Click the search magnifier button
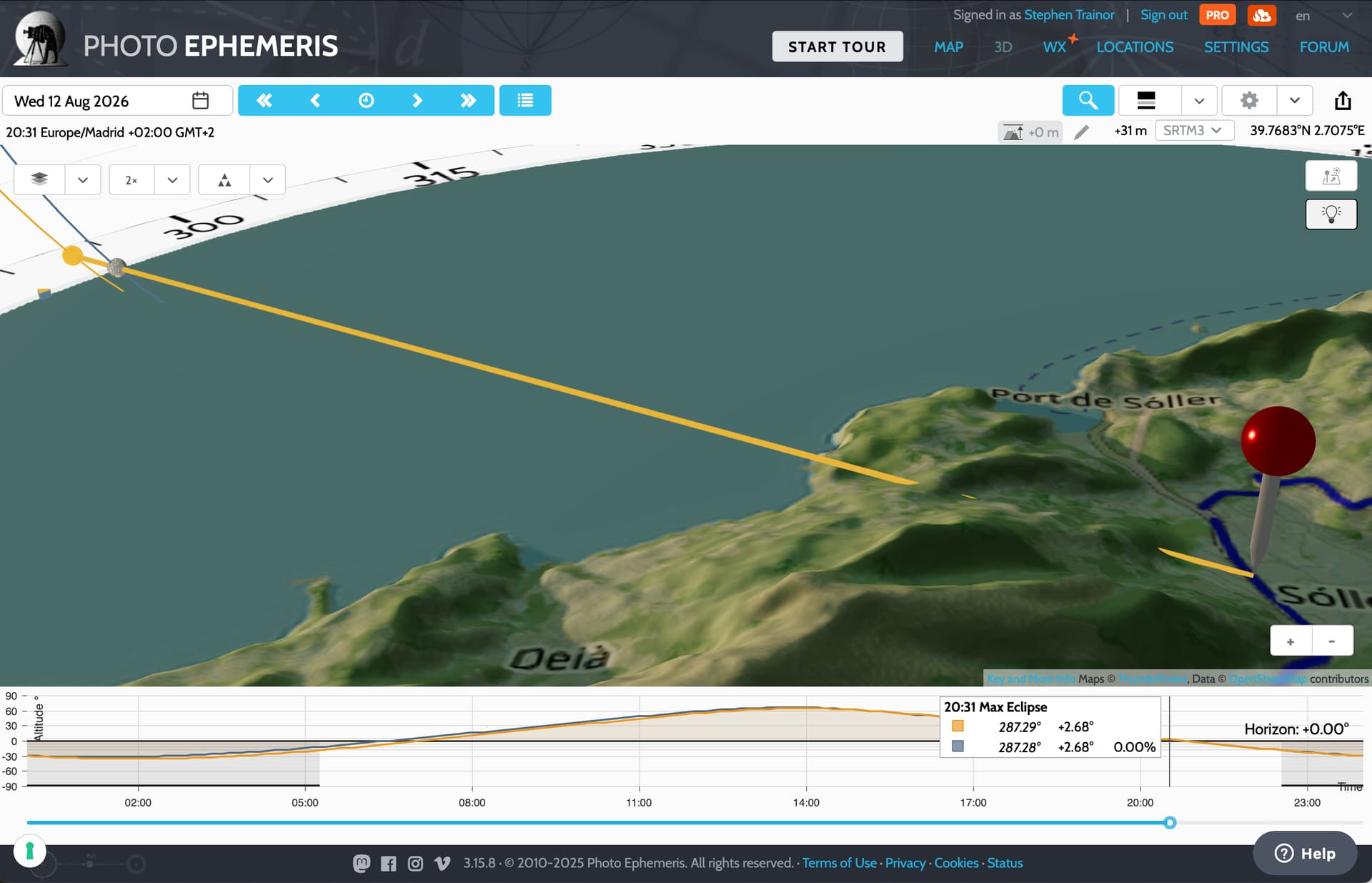This screenshot has height=883, width=1372. 1088,100
